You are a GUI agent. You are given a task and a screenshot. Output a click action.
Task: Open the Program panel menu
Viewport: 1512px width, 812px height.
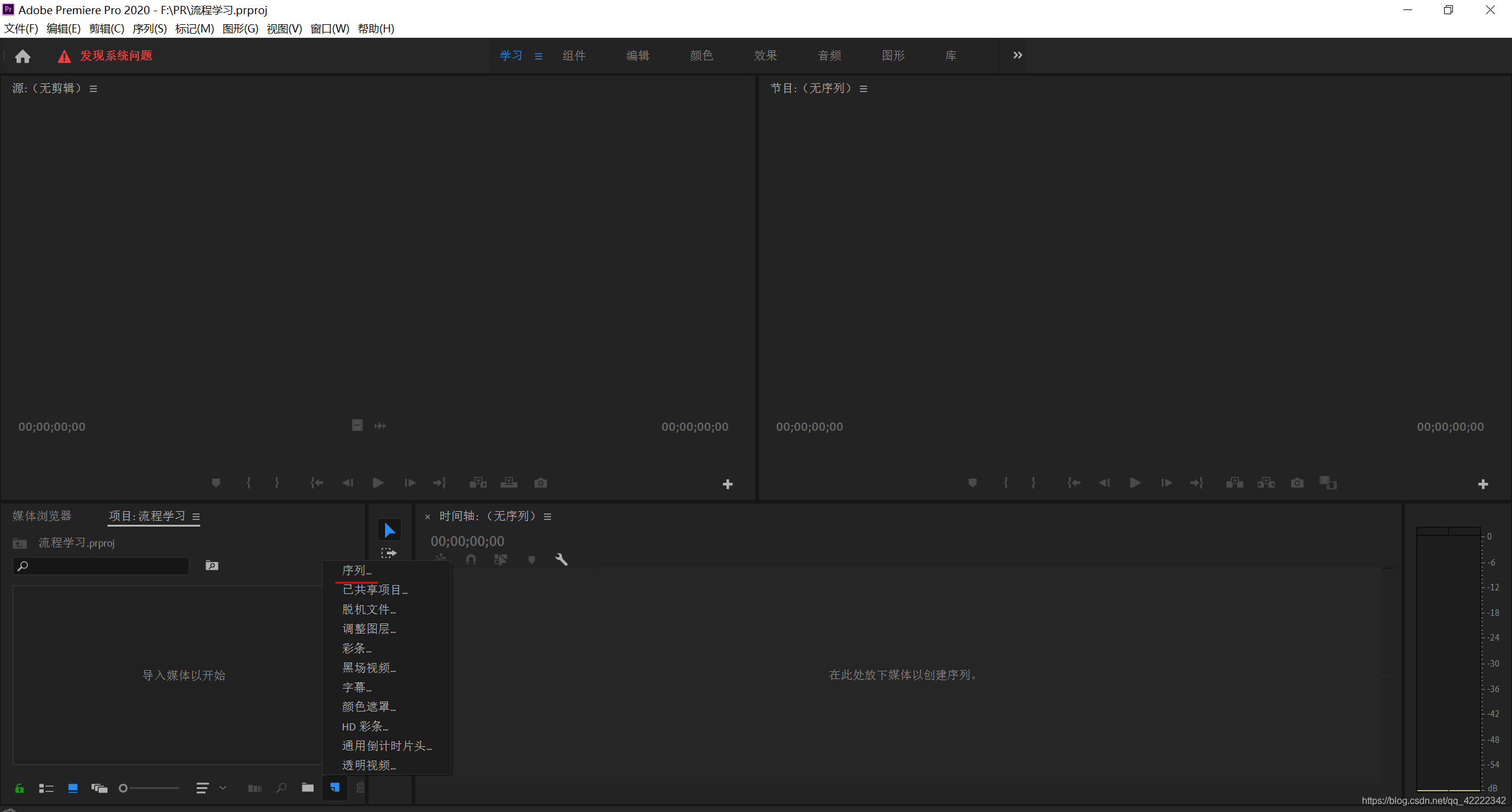(863, 89)
